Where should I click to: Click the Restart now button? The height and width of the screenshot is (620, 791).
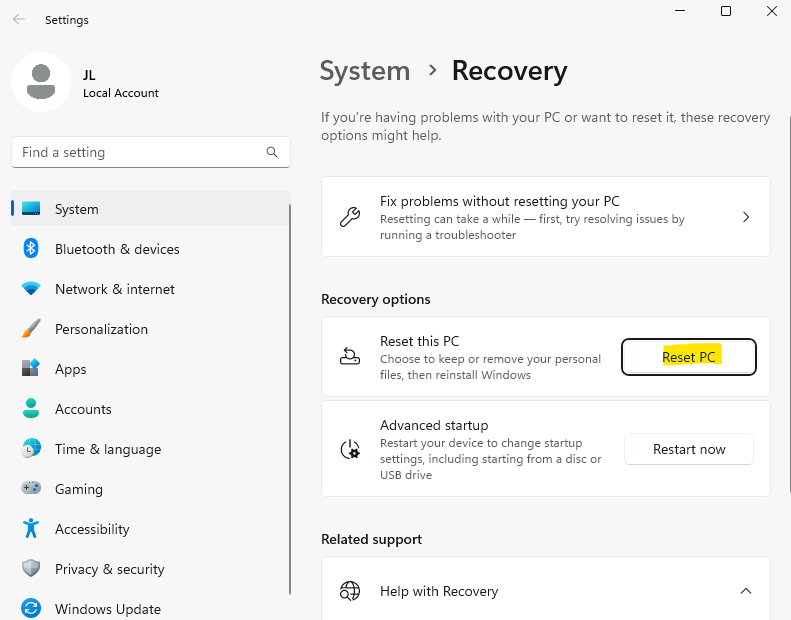click(689, 449)
